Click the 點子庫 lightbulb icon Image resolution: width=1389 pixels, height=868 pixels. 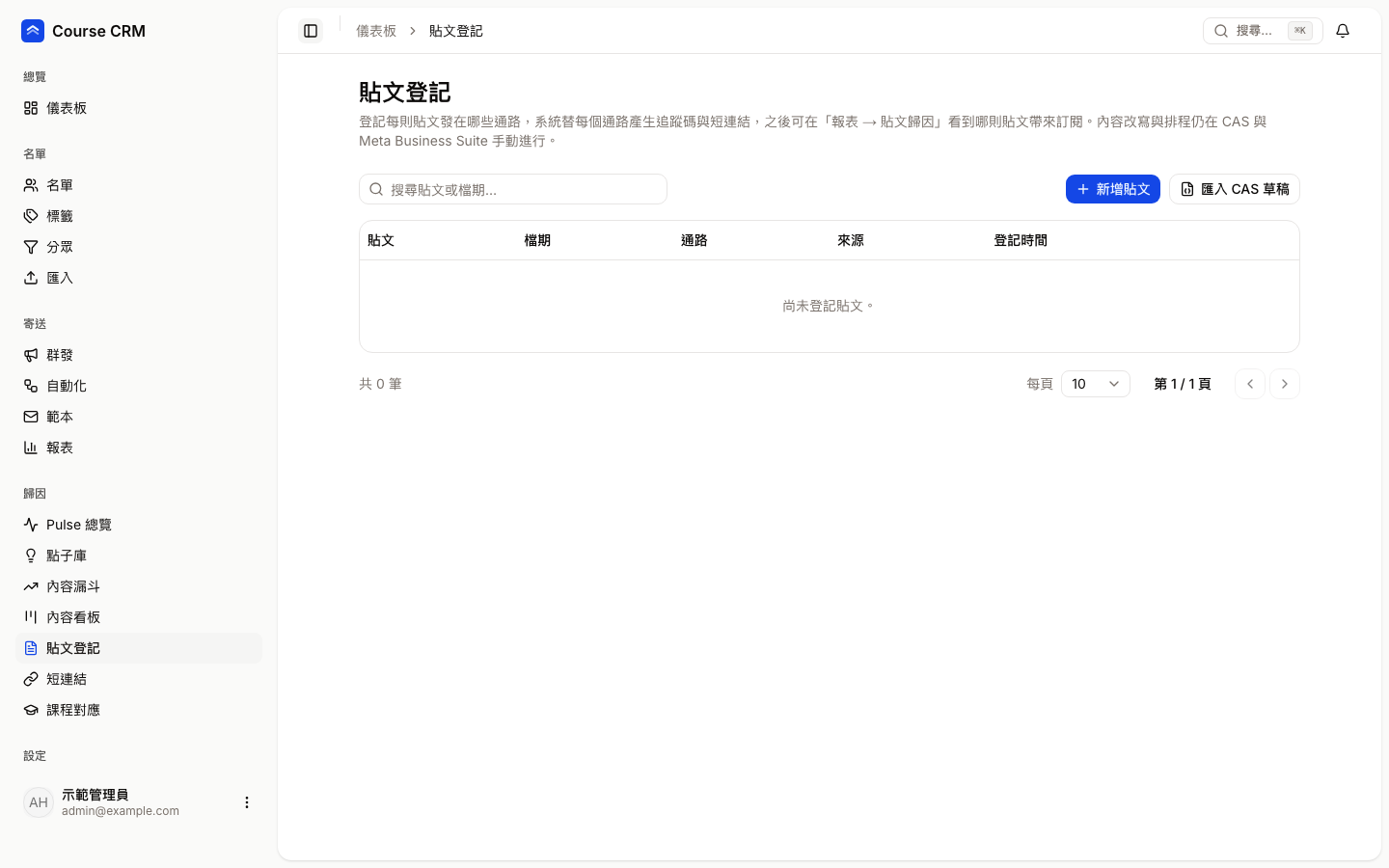coord(31,556)
